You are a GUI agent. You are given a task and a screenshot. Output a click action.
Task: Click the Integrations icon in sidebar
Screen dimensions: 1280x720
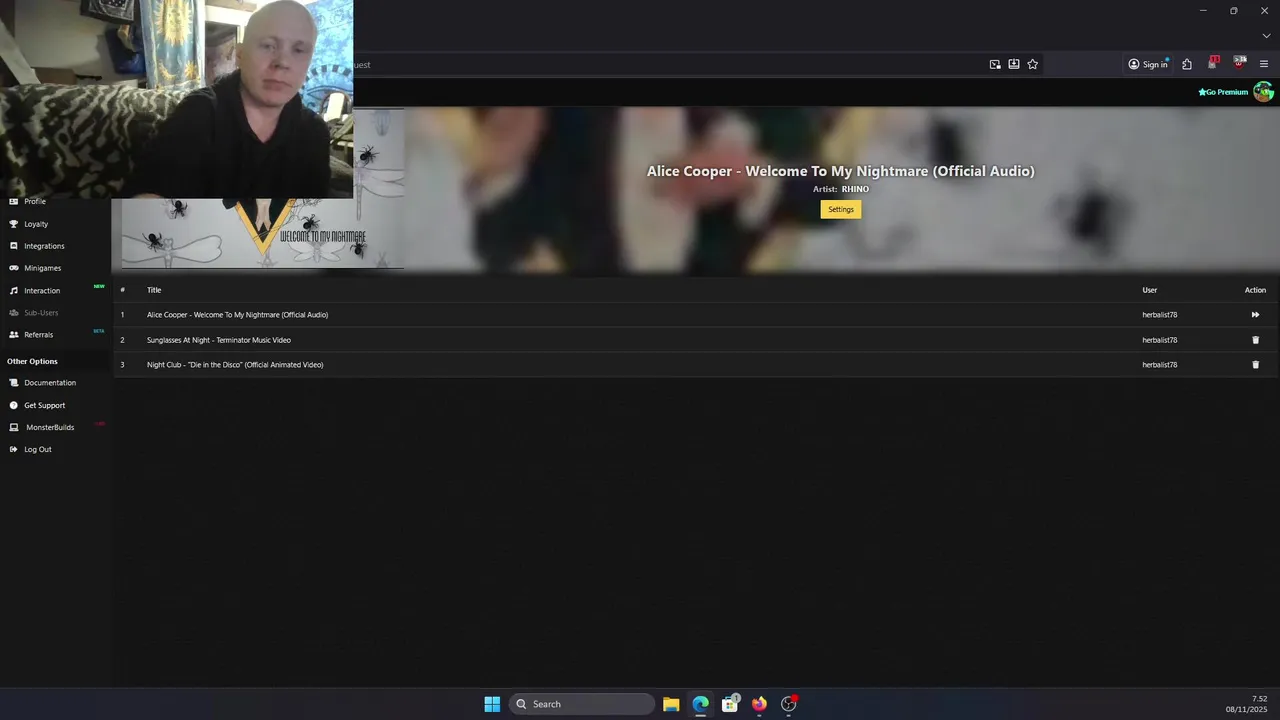pos(14,246)
